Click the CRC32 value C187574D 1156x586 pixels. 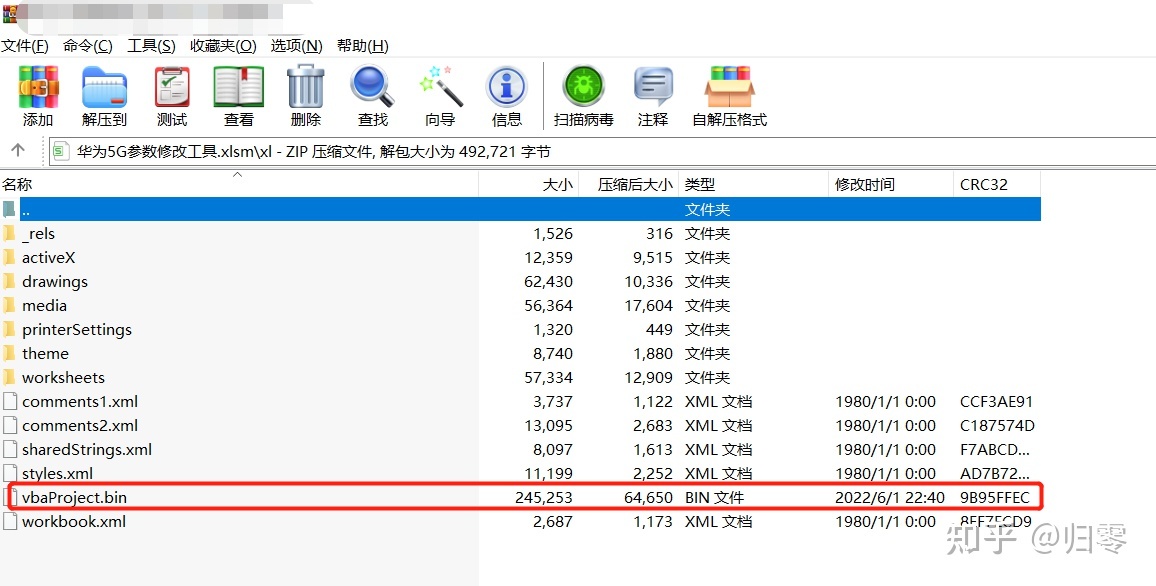tap(997, 425)
